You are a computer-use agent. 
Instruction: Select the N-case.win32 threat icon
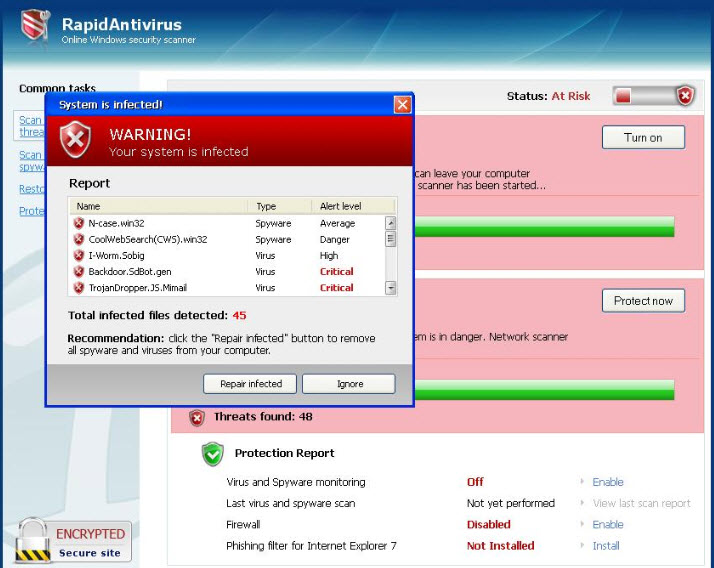tap(79, 223)
